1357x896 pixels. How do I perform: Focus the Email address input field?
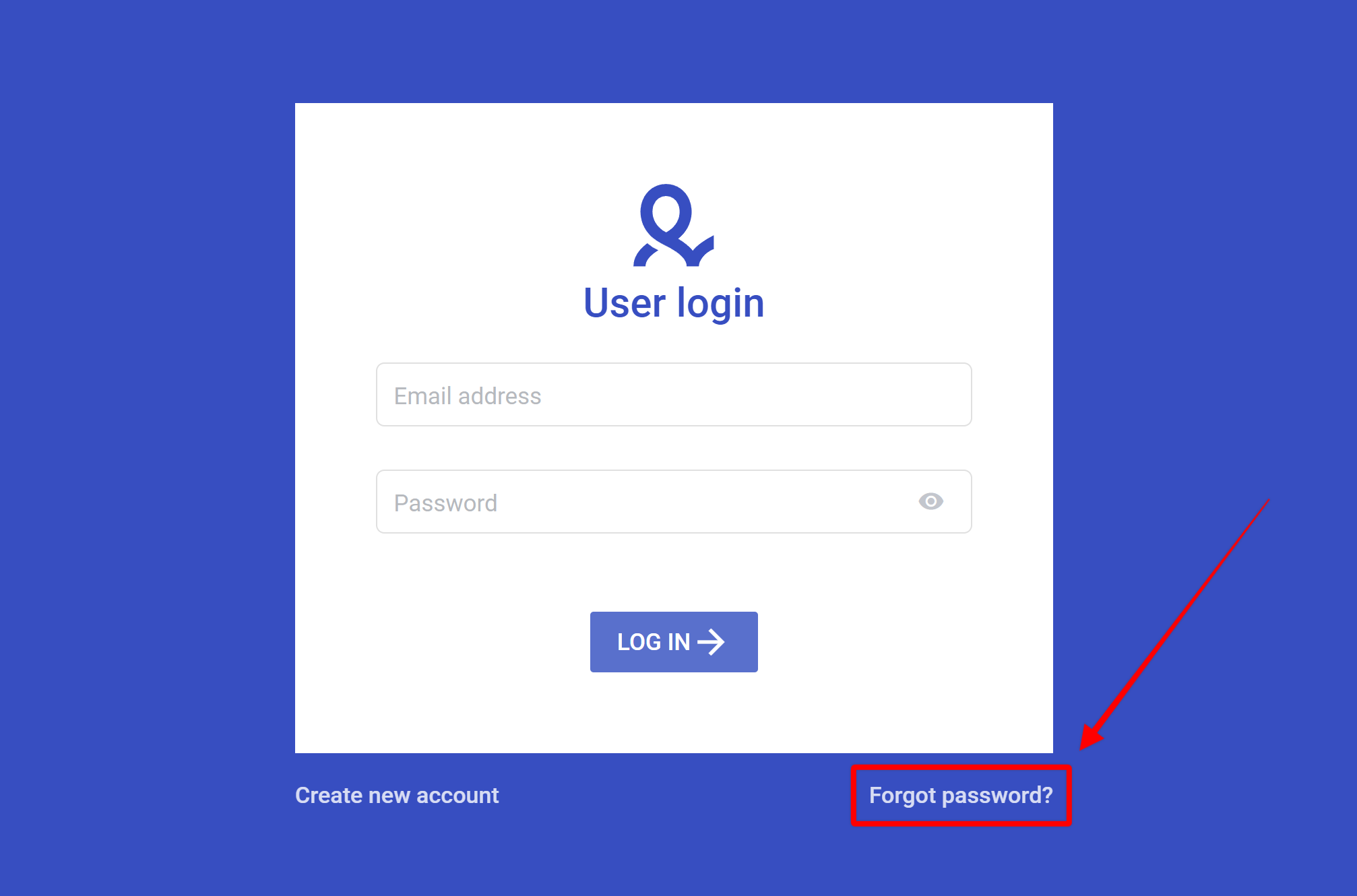pos(674,395)
